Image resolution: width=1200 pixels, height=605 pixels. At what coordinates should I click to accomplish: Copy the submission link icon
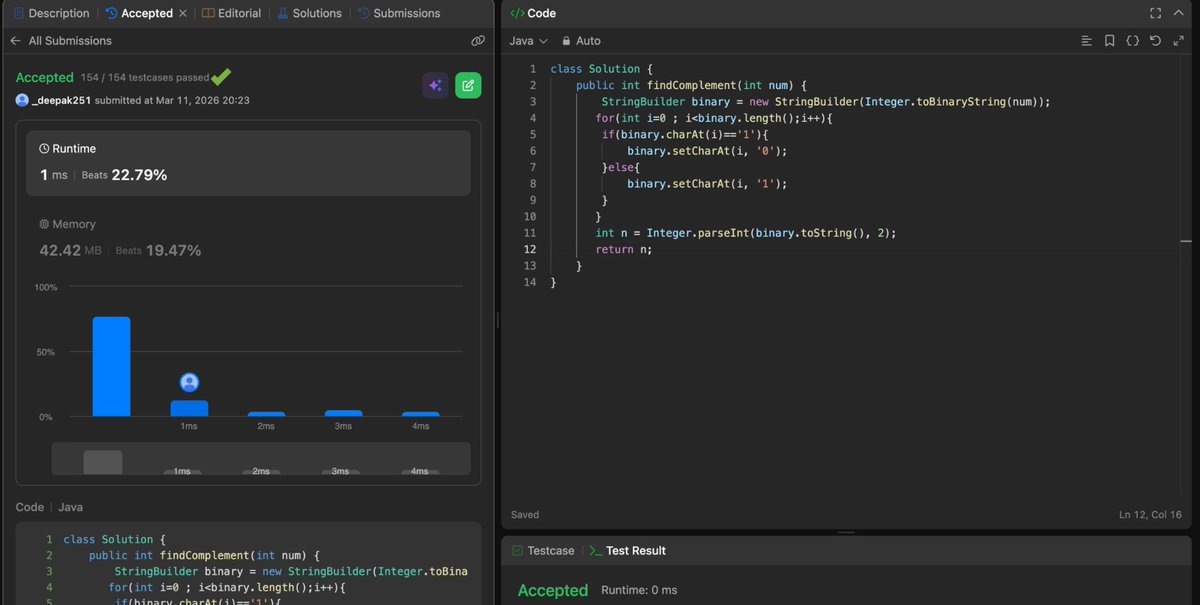[x=478, y=41]
